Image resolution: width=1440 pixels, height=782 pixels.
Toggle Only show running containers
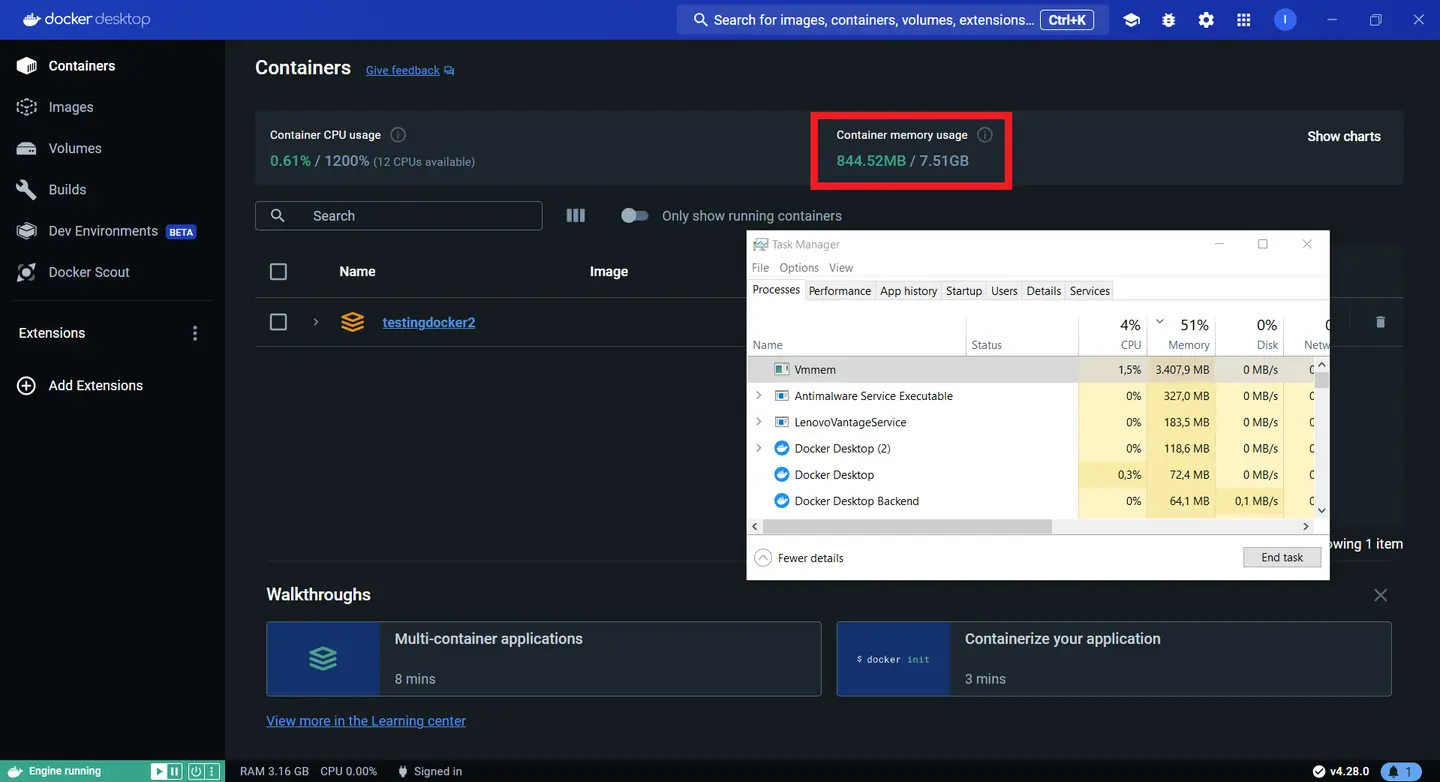click(x=634, y=215)
